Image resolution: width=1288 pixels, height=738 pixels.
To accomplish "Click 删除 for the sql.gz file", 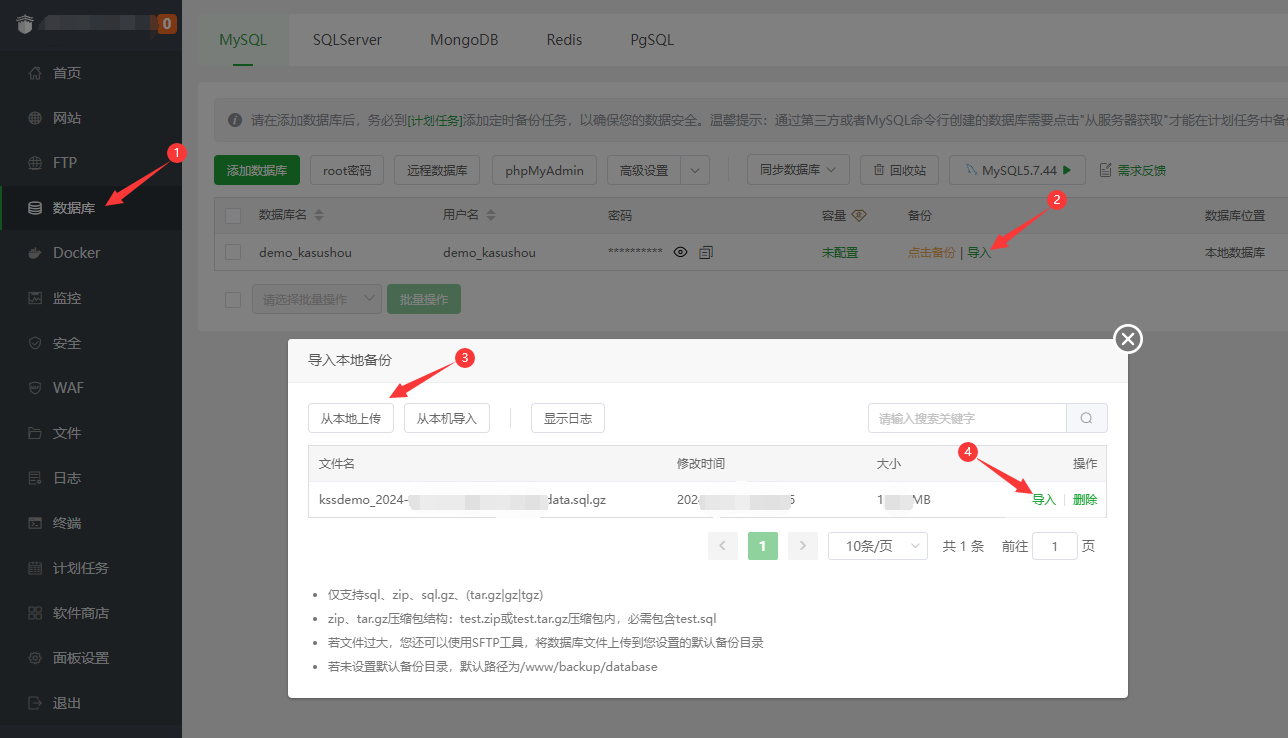I will pos(1085,499).
